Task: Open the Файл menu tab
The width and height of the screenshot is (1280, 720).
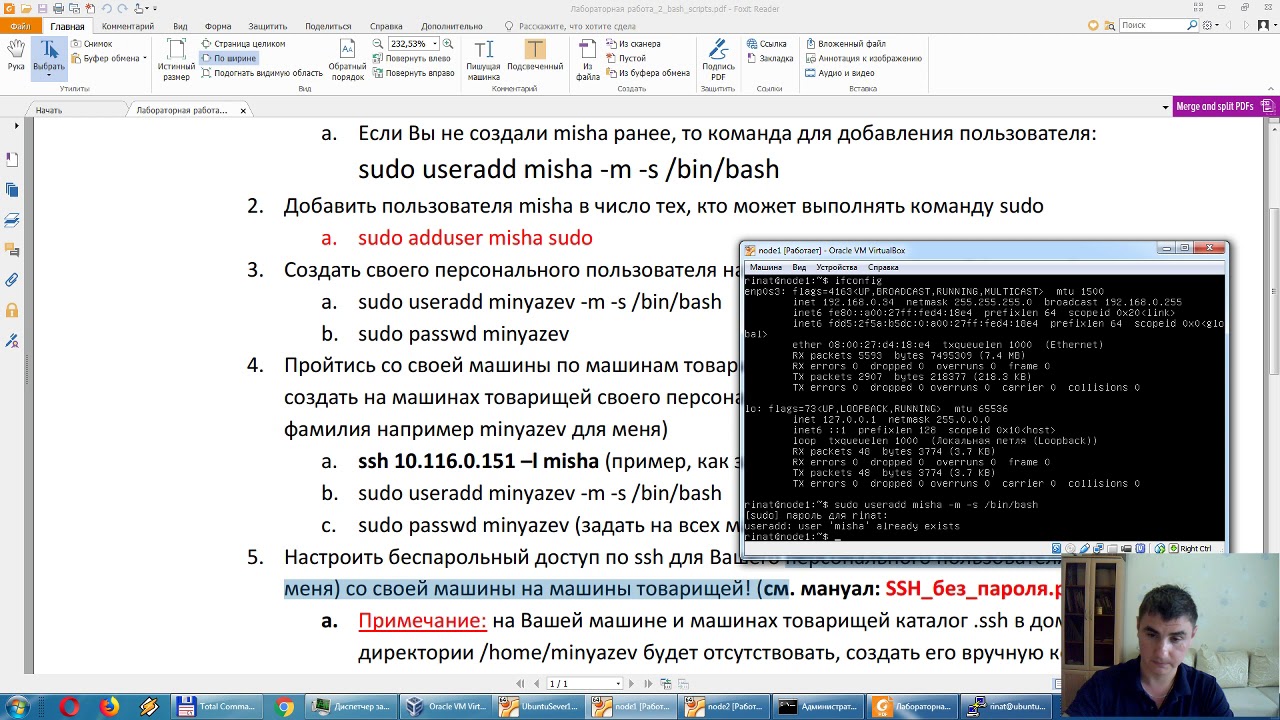Action: pos(20,26)
